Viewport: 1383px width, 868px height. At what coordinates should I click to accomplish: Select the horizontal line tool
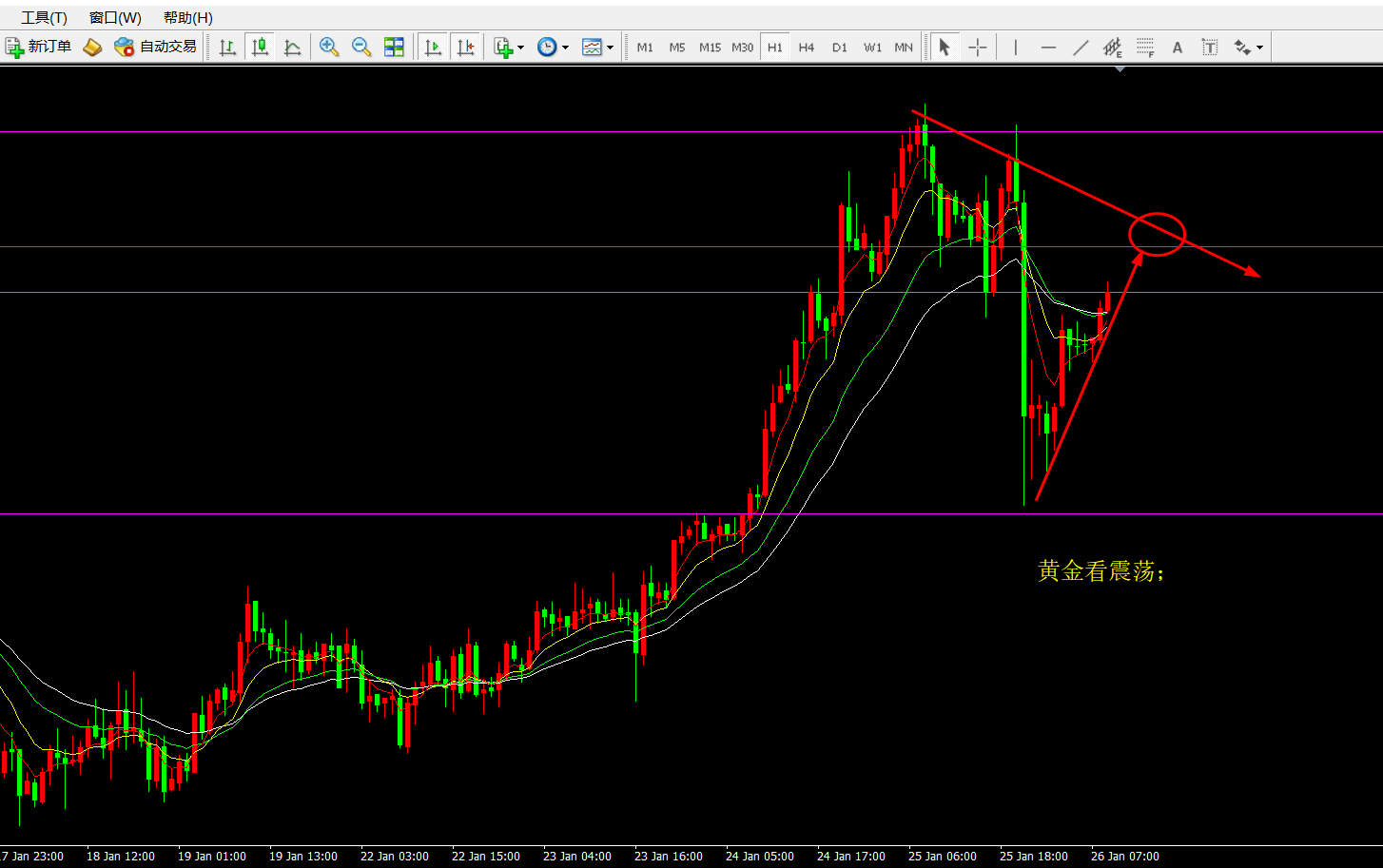point(1048,47)
